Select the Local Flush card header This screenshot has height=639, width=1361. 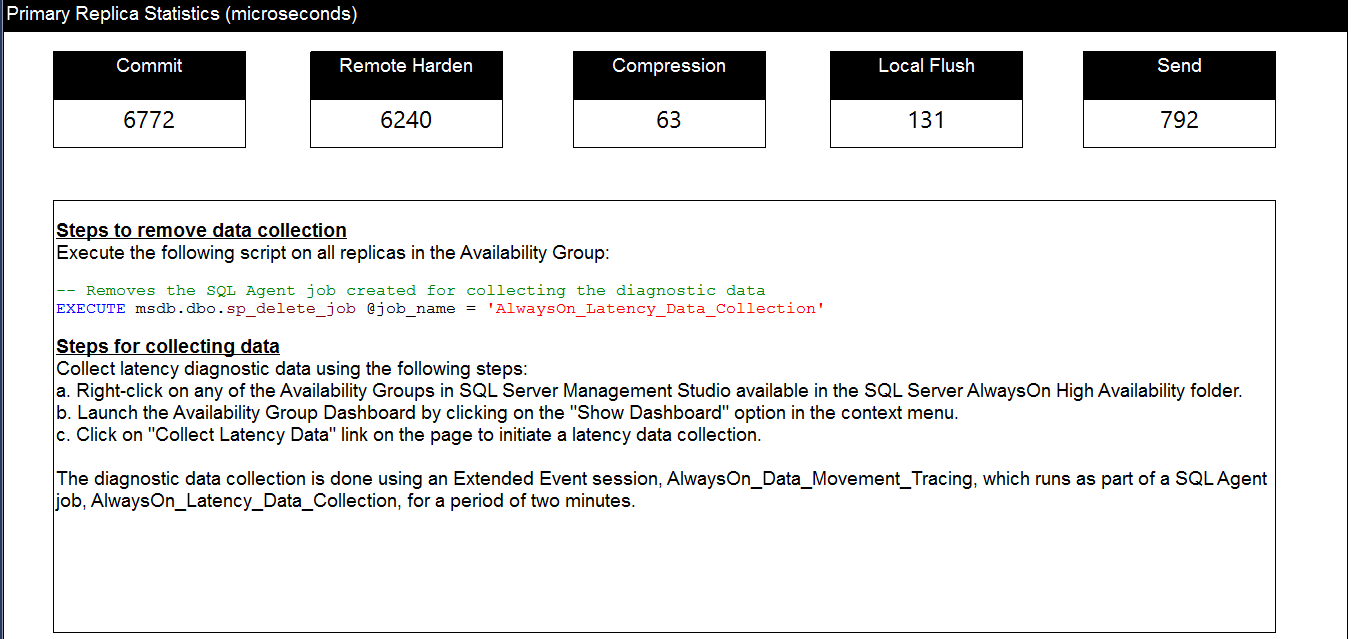tap(926, 67)
